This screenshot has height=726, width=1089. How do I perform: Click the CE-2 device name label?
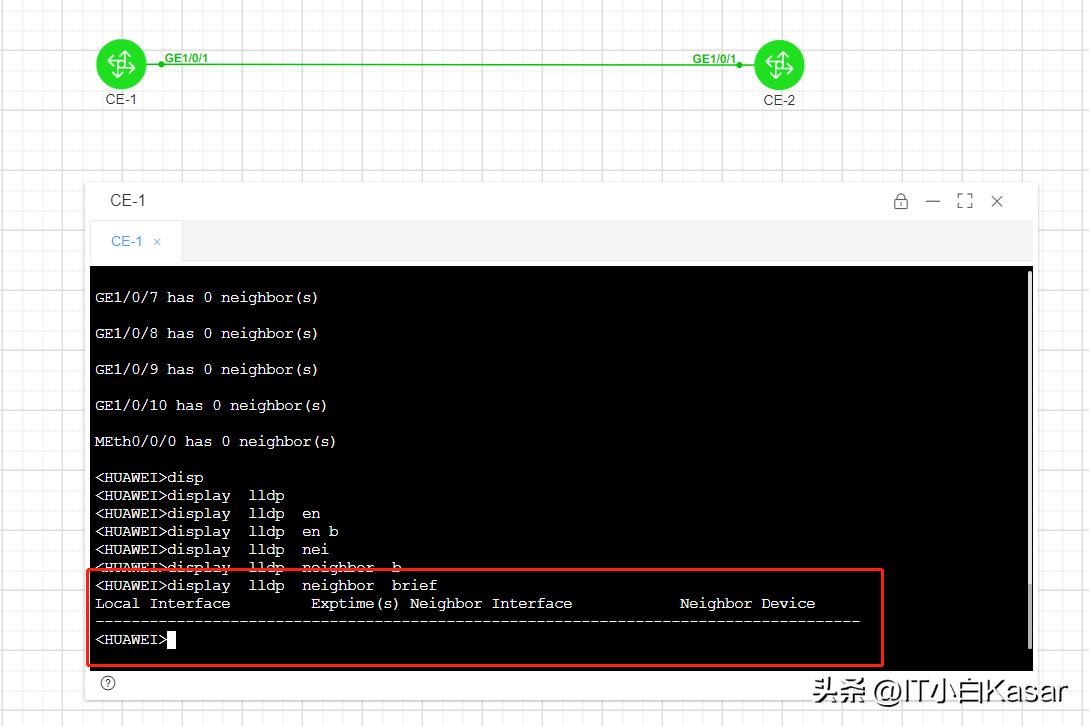(778, 100)
